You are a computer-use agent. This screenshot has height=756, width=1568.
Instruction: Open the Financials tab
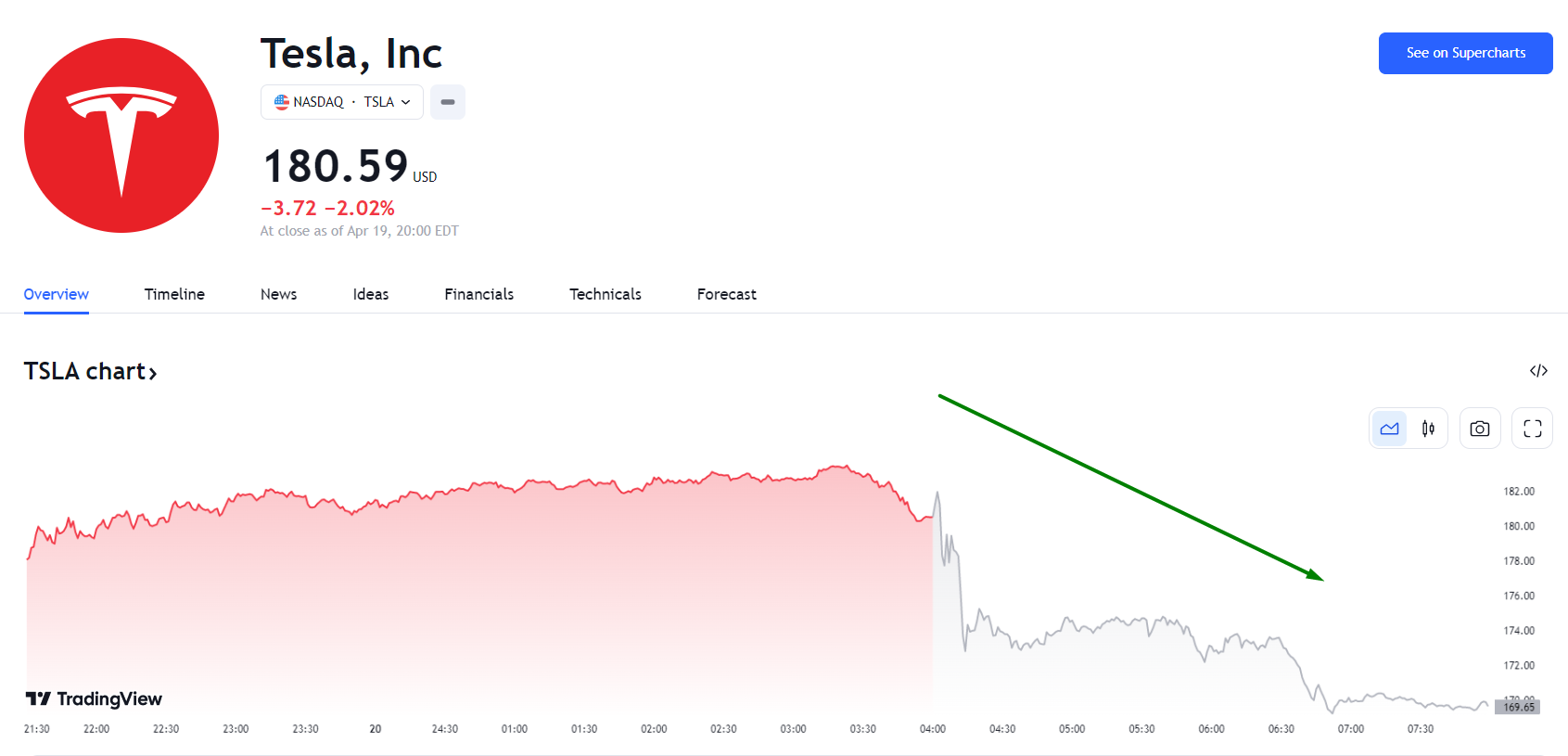479,294
